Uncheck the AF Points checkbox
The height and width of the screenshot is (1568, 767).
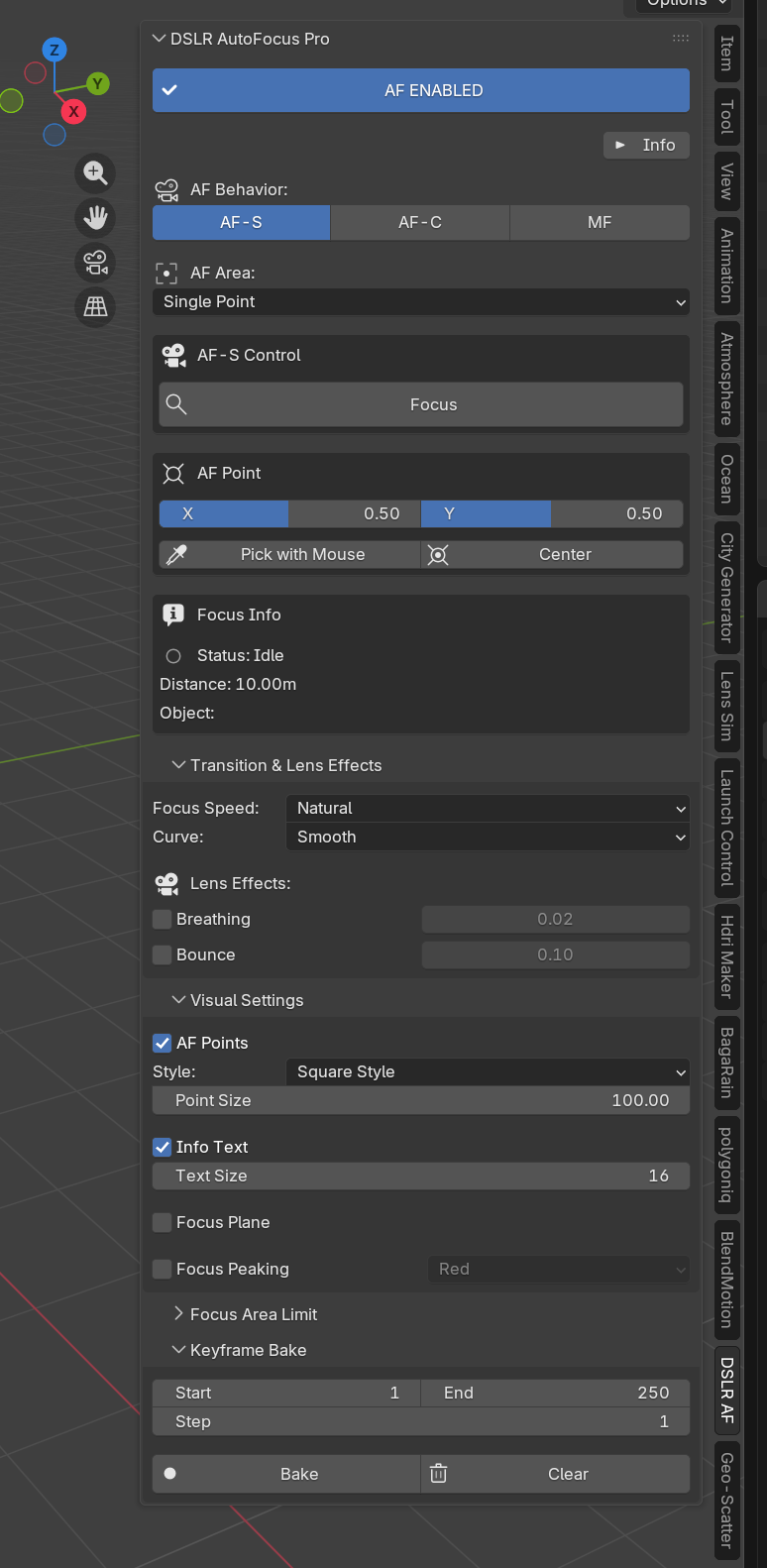[x=163, y=1043]
